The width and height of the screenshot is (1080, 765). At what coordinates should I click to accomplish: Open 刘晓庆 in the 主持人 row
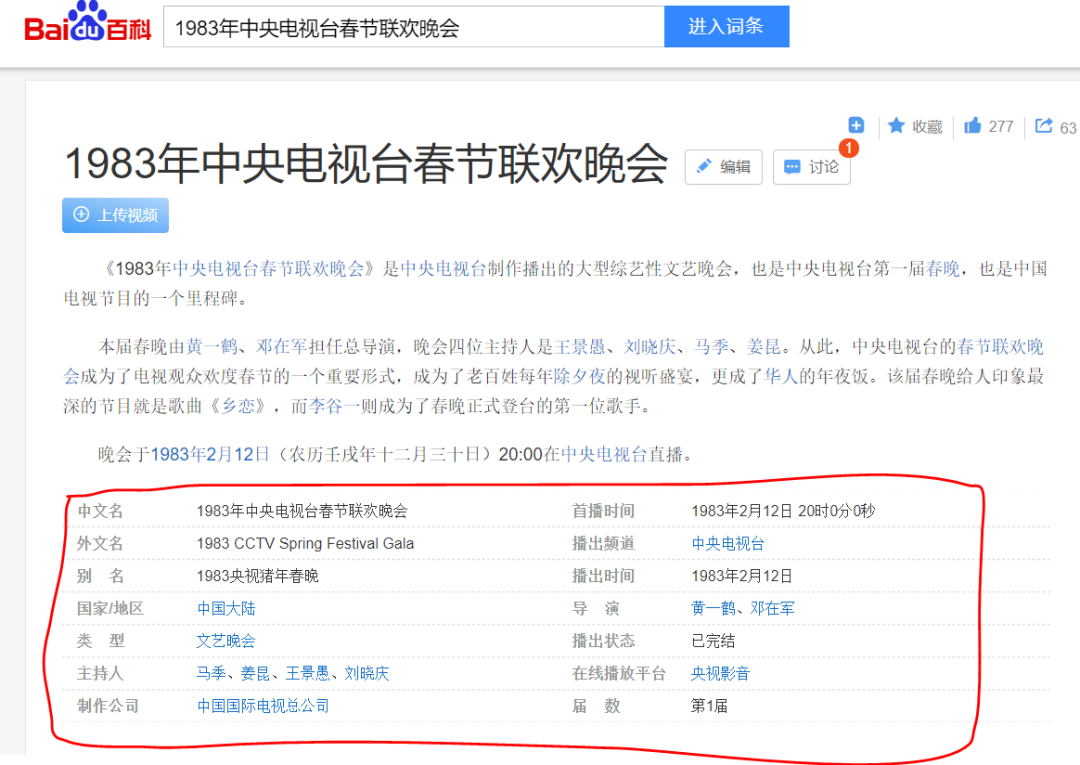(367, 673)
